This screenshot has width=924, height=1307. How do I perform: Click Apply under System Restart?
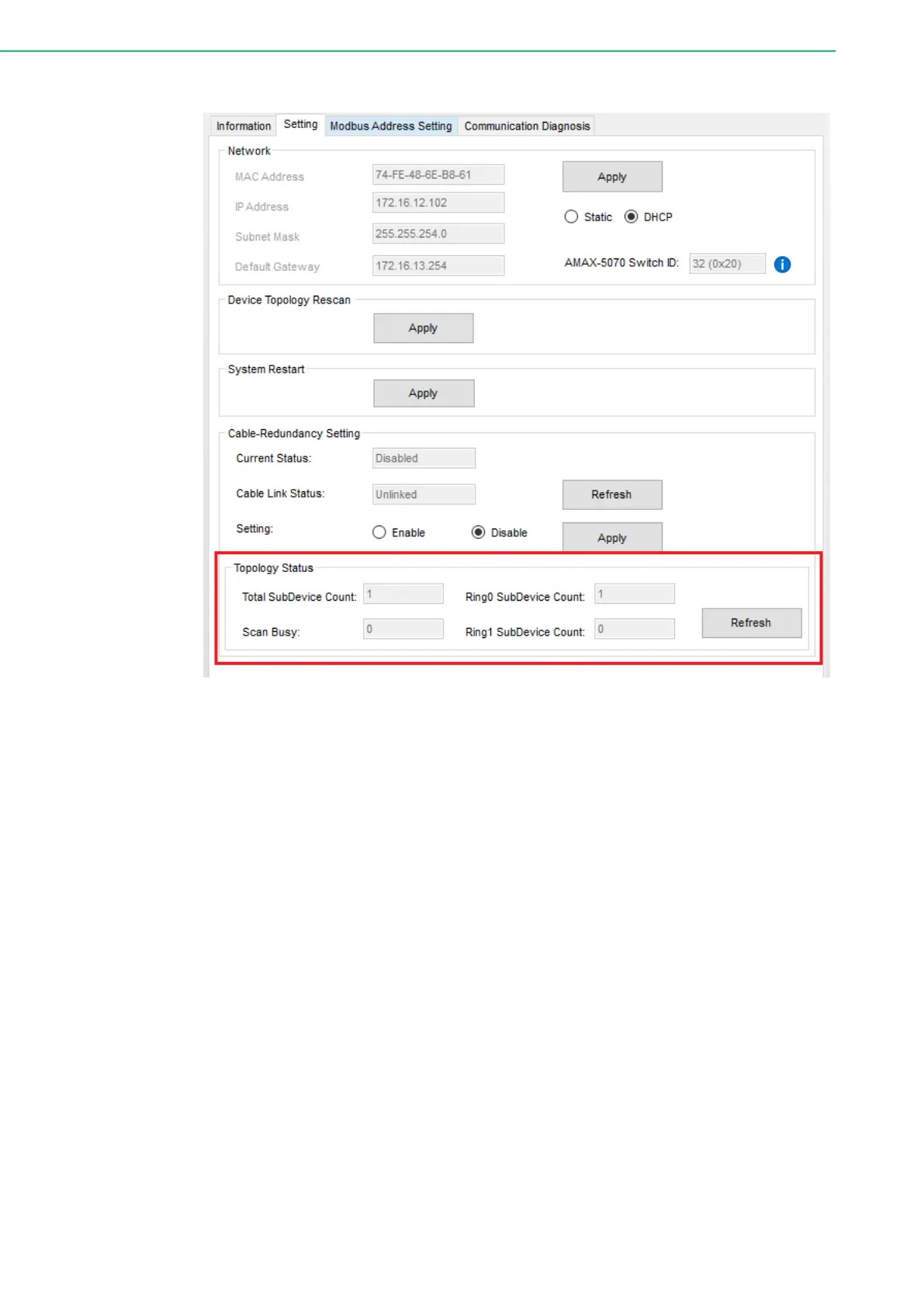(x=423, y=393)
